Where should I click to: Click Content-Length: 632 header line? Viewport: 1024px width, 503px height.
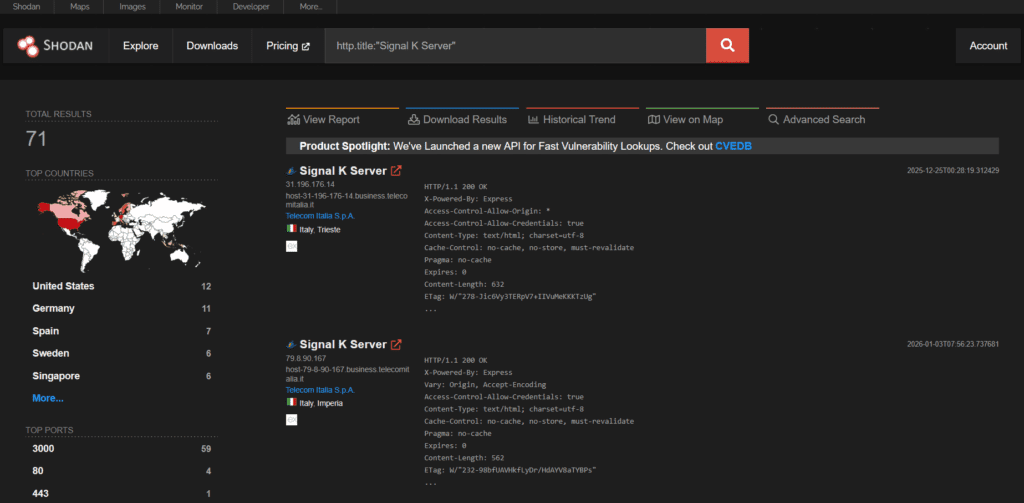[464, 284]
